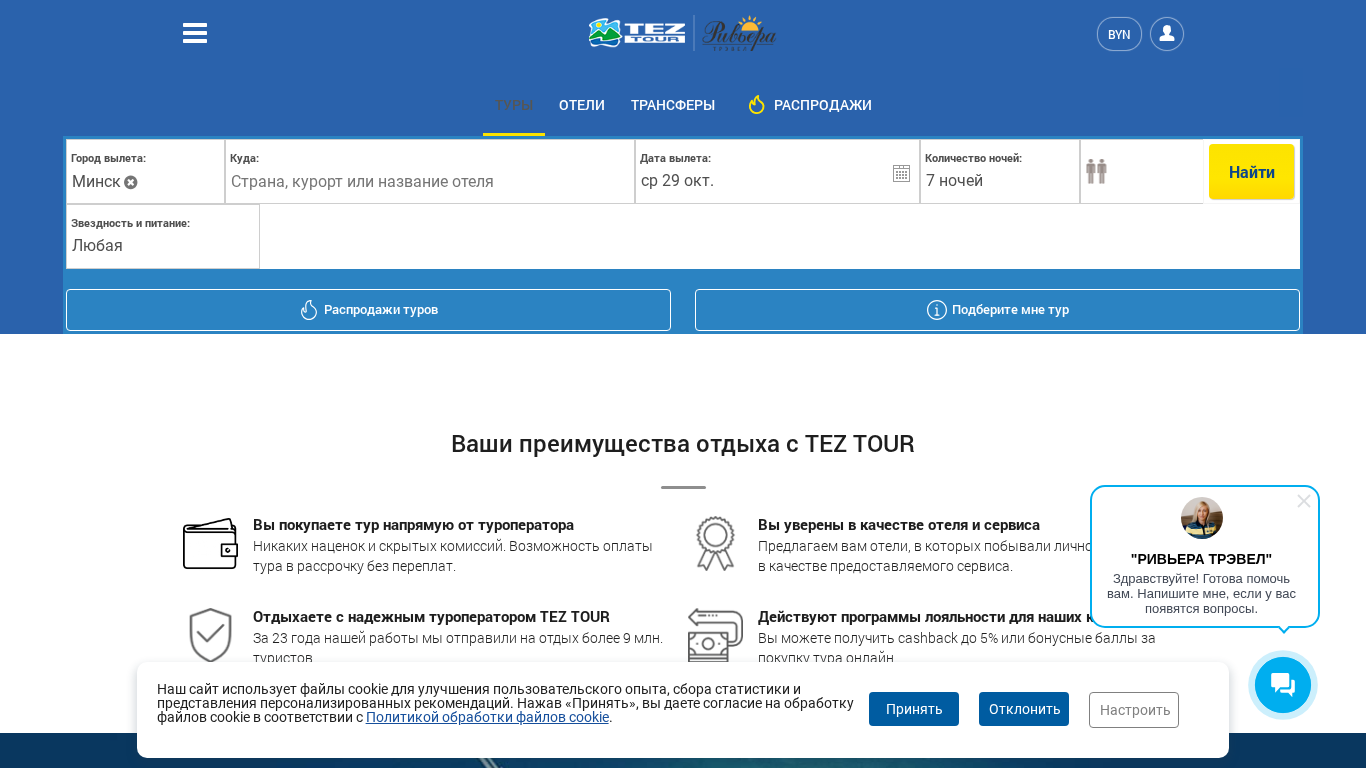Switch to the Отели tab

click(x=582, y=105)
